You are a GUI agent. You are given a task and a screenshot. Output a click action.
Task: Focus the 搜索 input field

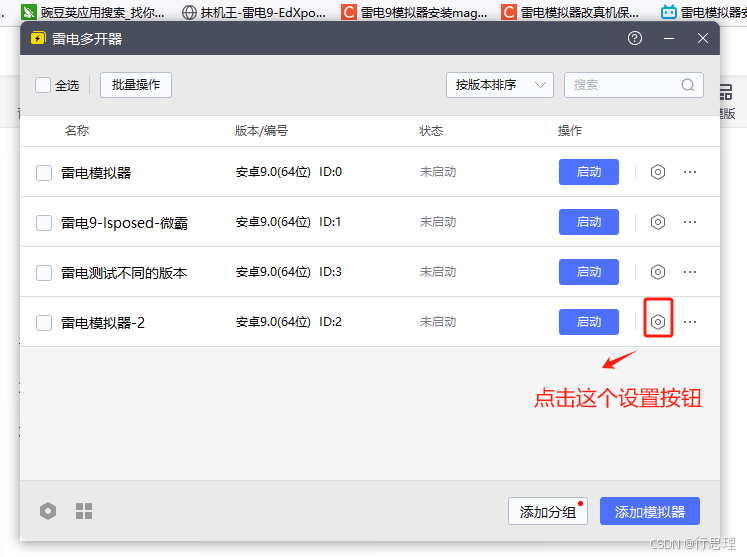coord(634,85)
